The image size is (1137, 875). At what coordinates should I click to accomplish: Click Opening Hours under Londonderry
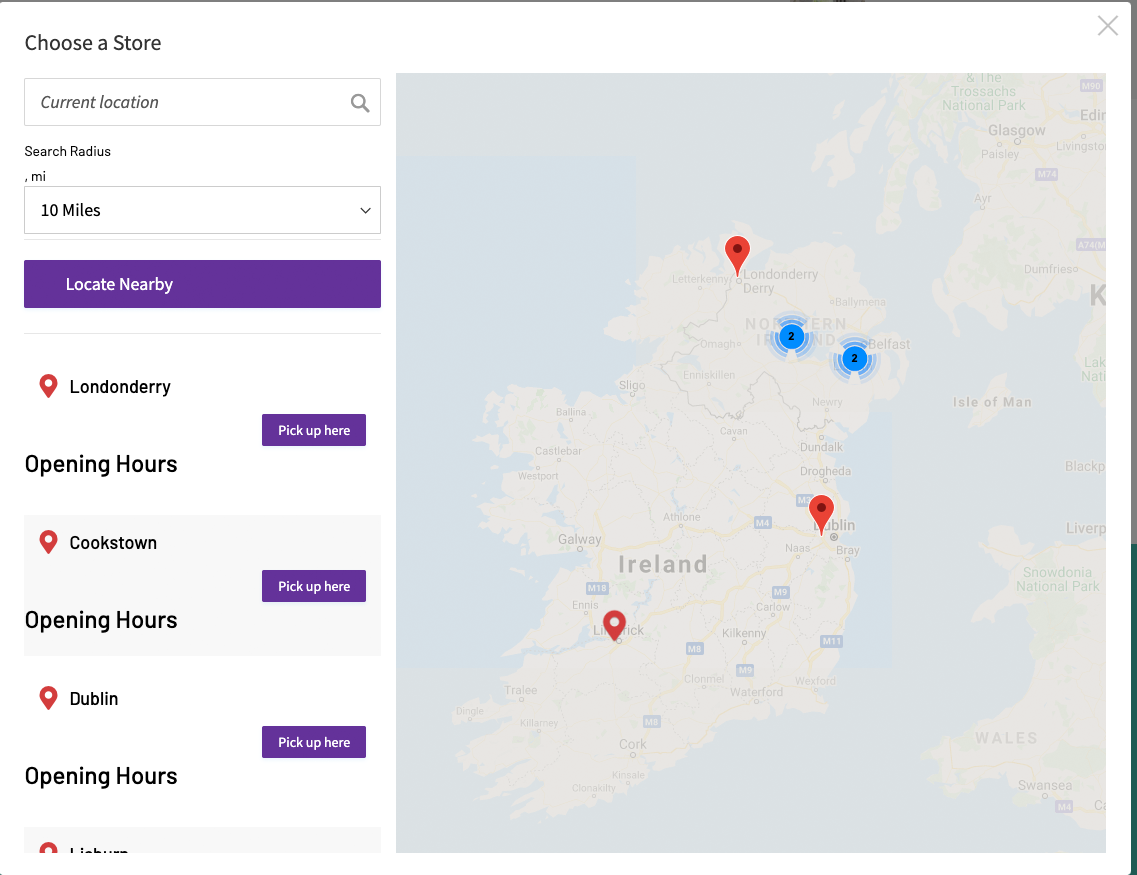[x=101, y=464]
